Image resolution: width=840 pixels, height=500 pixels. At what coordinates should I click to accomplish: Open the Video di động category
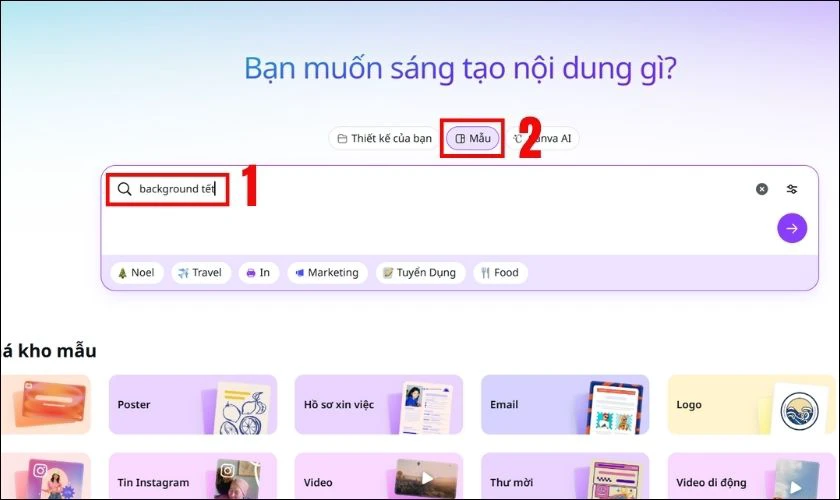coord(752,476)
